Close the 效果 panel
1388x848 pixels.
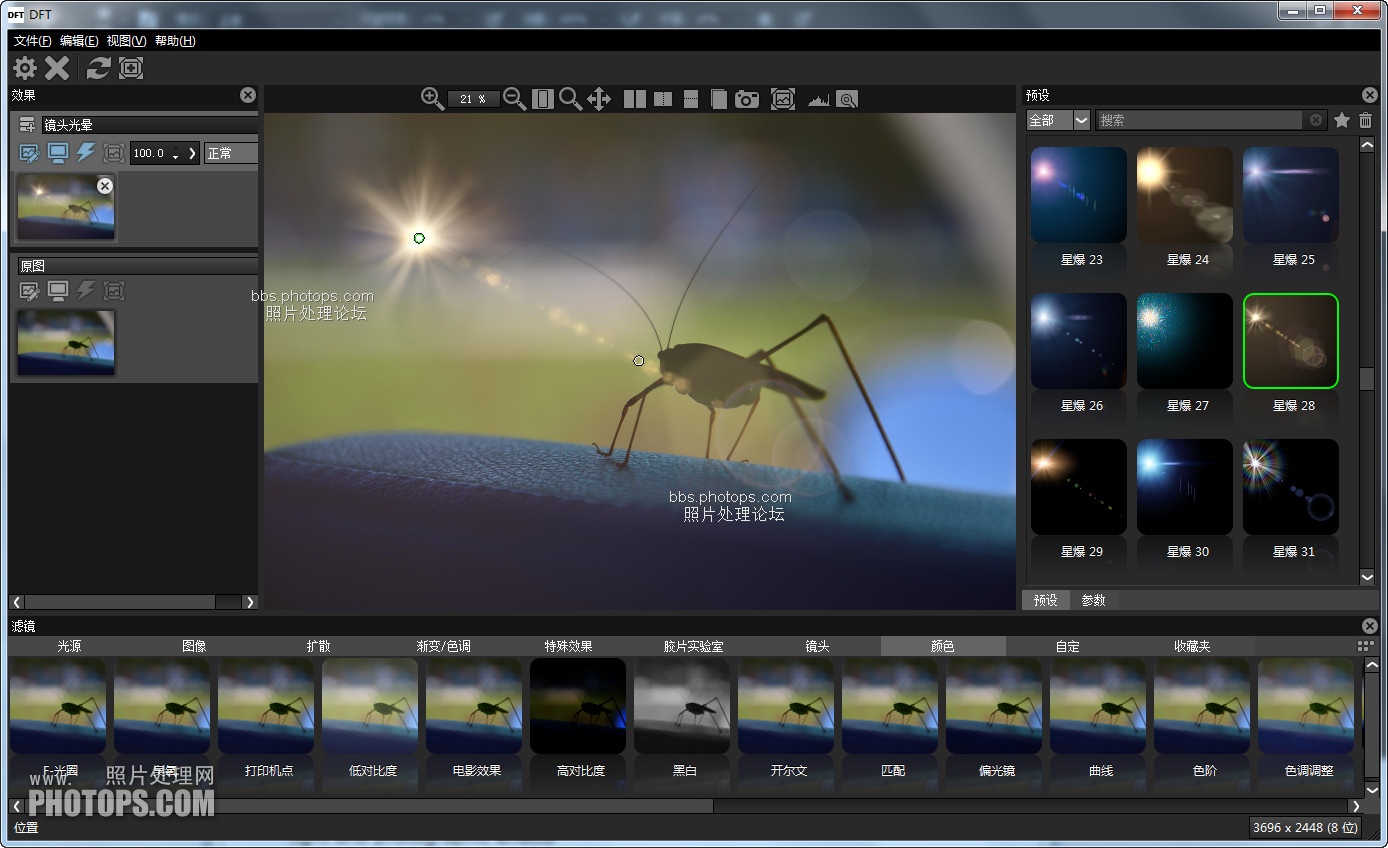248,95
